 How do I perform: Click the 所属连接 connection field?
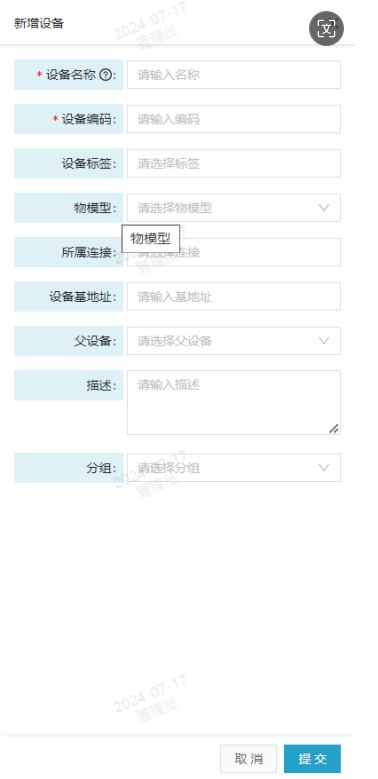click(x=234, y=252)
